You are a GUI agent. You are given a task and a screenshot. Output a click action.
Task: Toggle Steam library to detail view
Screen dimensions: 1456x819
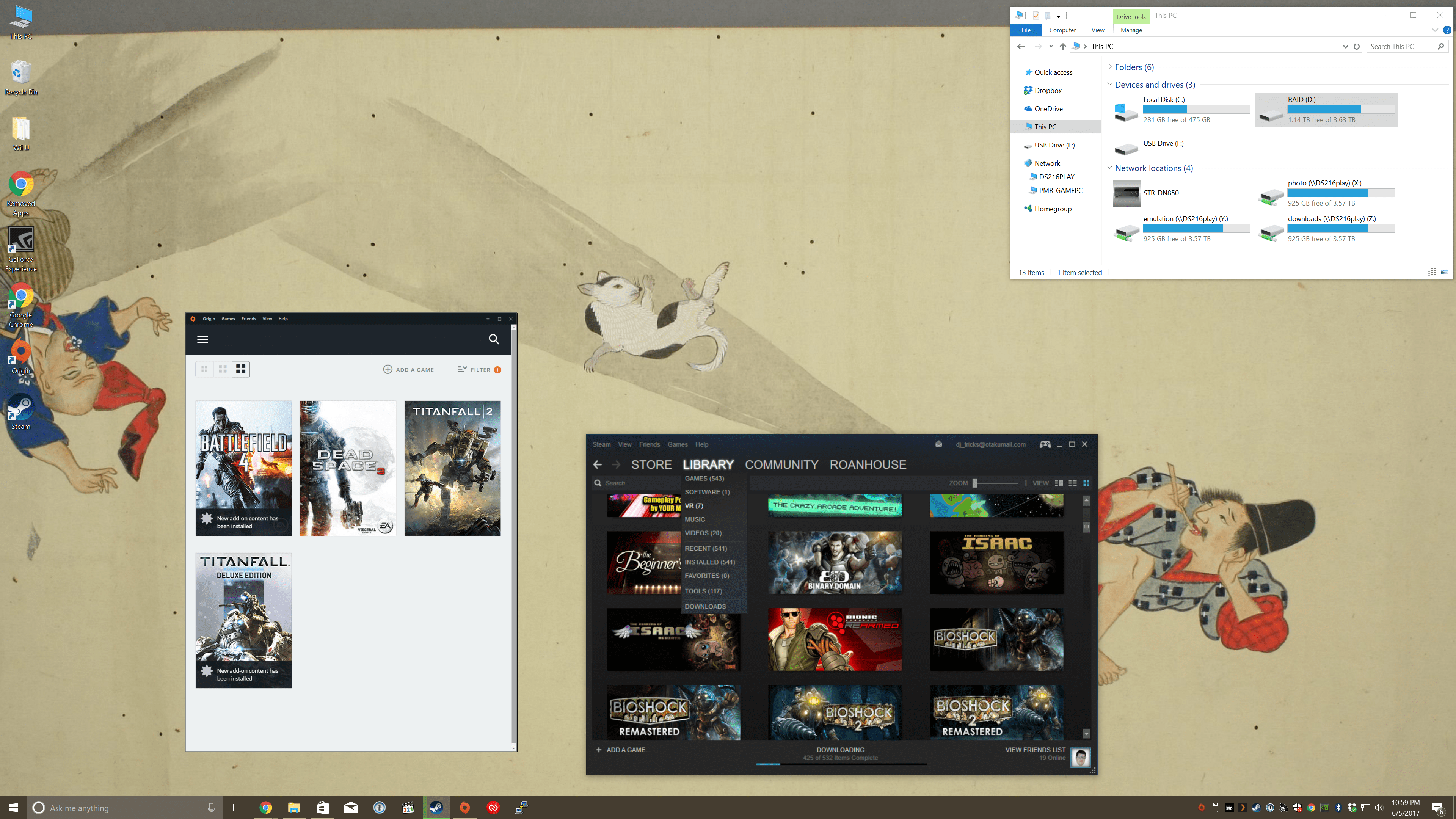coord(1058,483)
